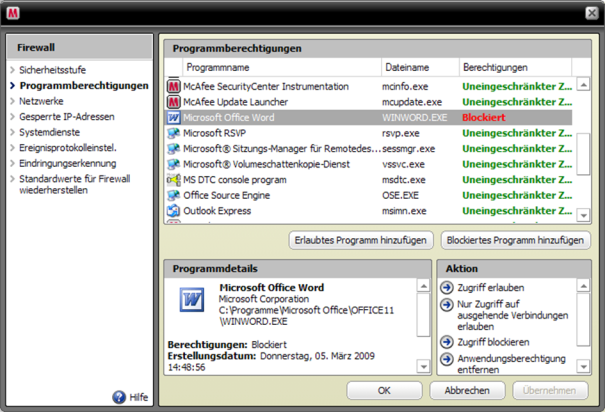
Task: Open Eindringungserkennung section
Action: 68,163
